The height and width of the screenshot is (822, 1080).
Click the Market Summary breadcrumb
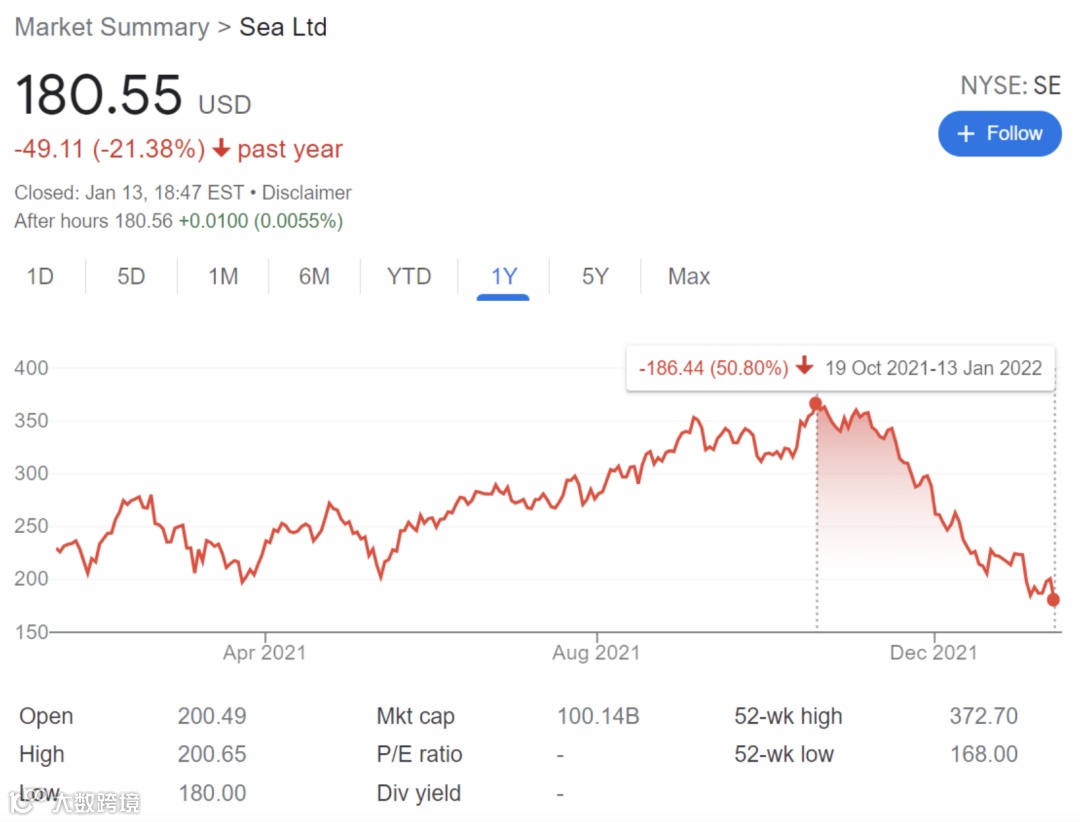pos(110,27)
